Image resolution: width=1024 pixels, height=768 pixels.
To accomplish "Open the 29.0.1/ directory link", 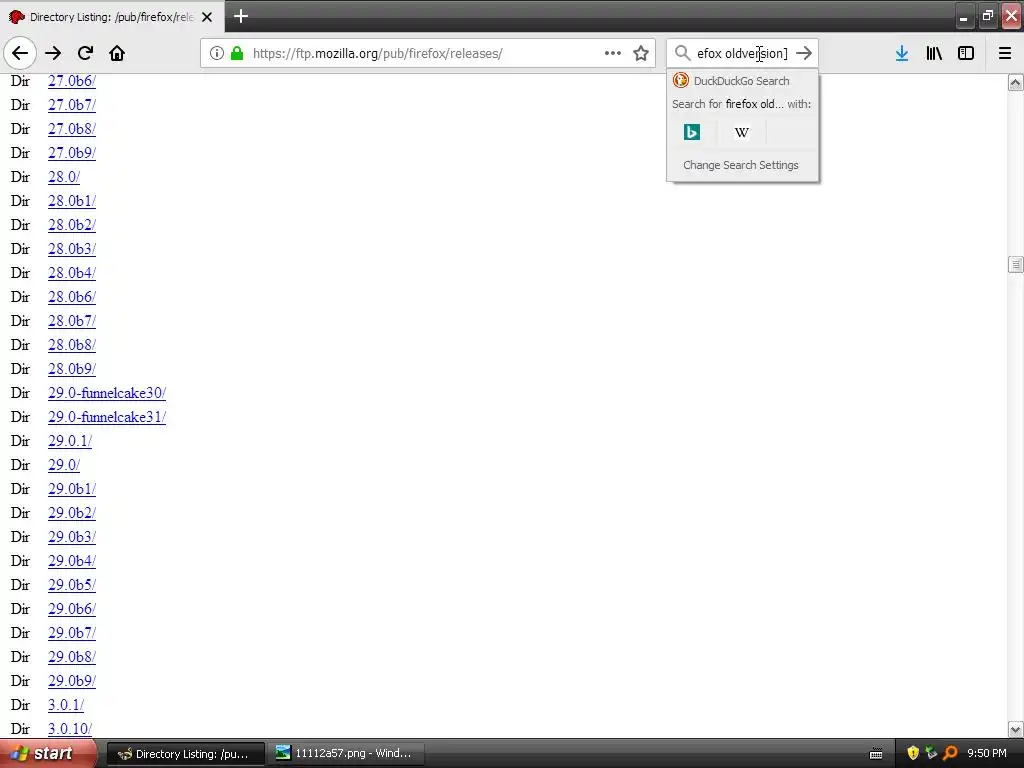I will (70, 441).
